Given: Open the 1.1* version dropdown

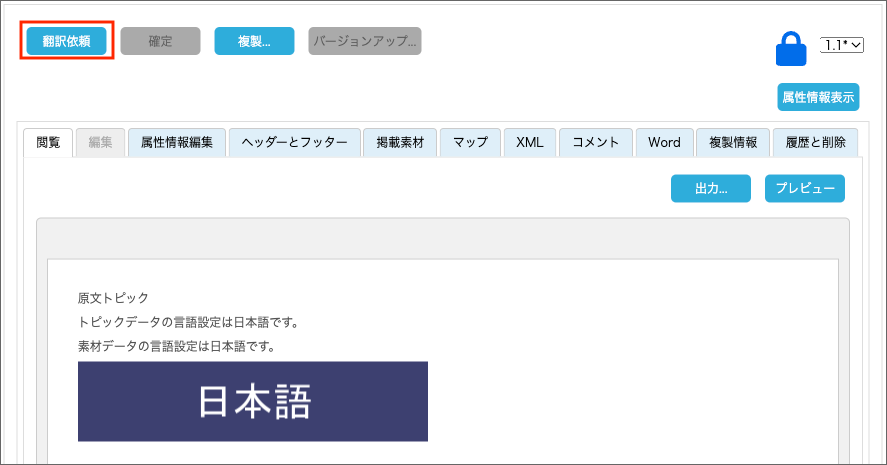Looking at the screenshot, I should tap(842, 45).
